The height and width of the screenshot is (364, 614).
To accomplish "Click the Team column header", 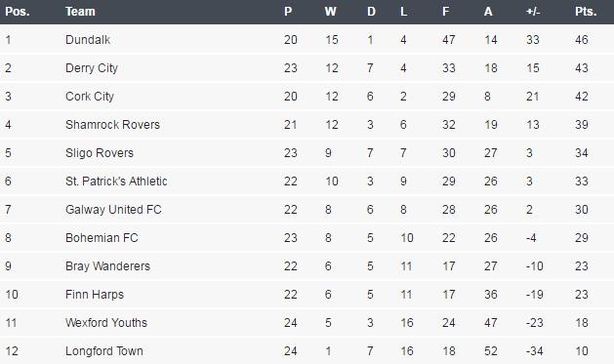I will 80,11.
